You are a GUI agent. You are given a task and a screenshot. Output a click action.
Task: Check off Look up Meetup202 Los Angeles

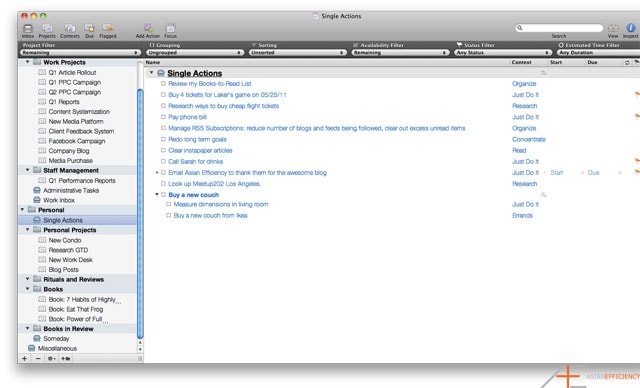point(163,184)
